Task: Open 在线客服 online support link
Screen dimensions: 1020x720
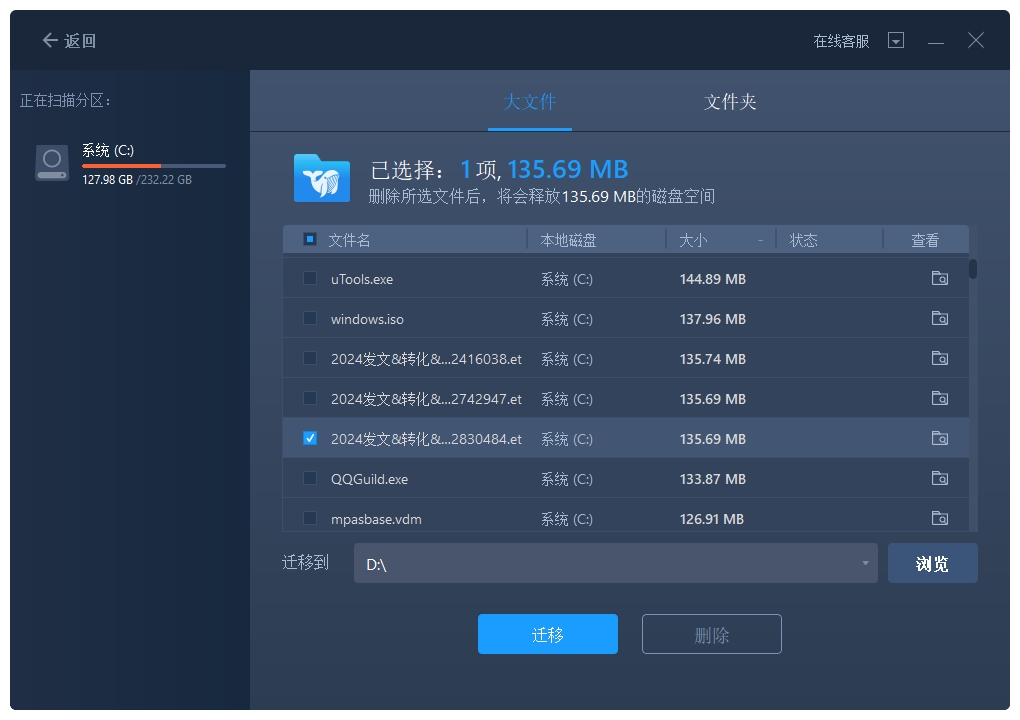Action: click(841, 41)
